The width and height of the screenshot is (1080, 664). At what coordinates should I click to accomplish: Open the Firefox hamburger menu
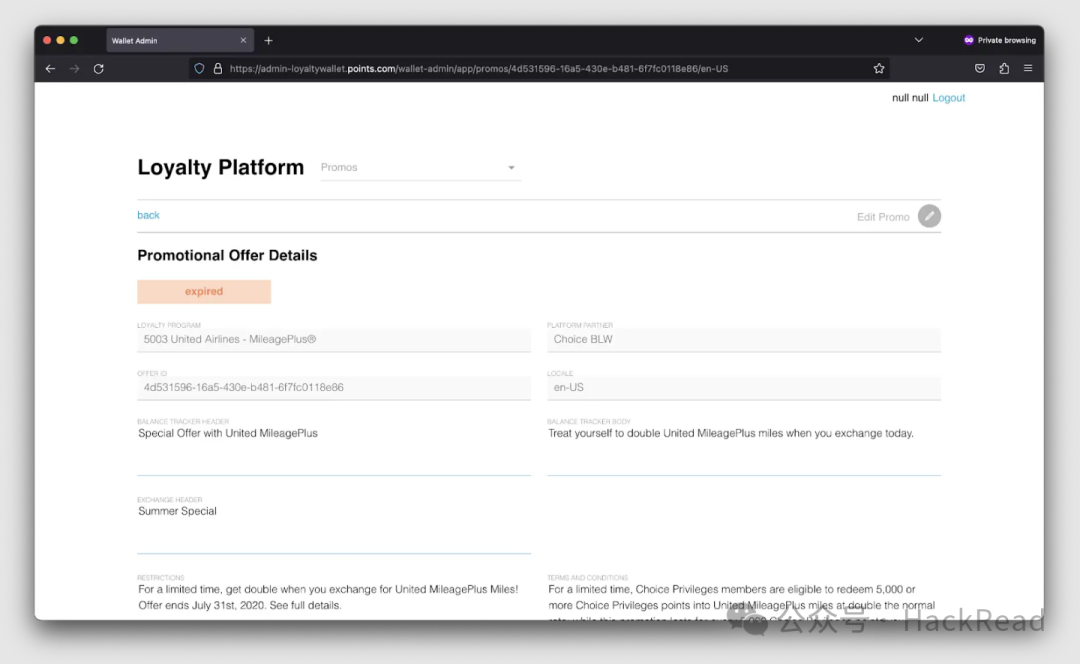click(1028, 68)
